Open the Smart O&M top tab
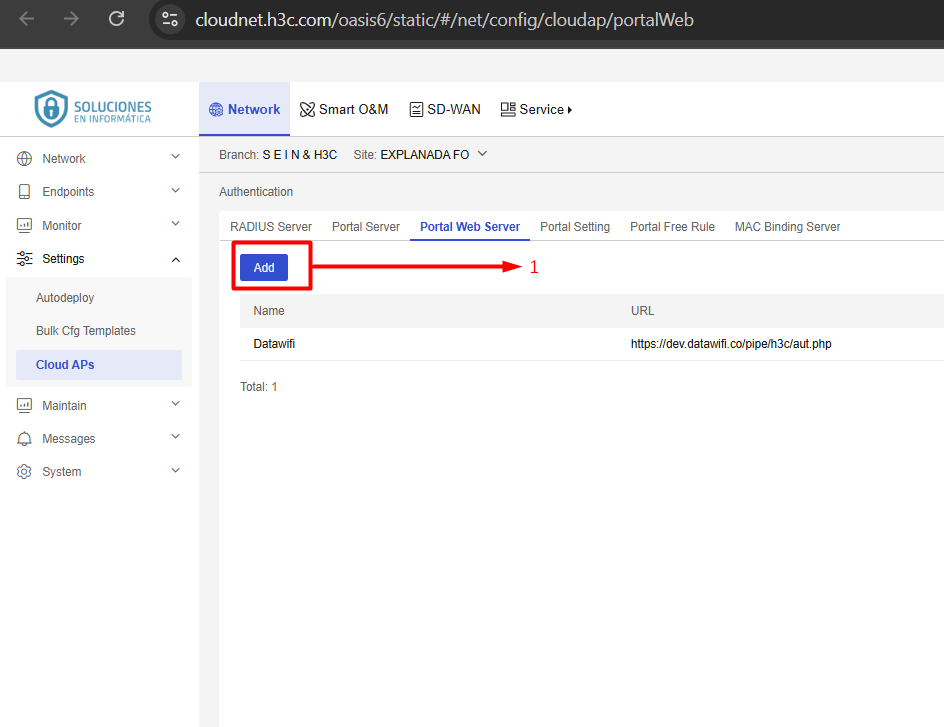 tap(344, 110)
